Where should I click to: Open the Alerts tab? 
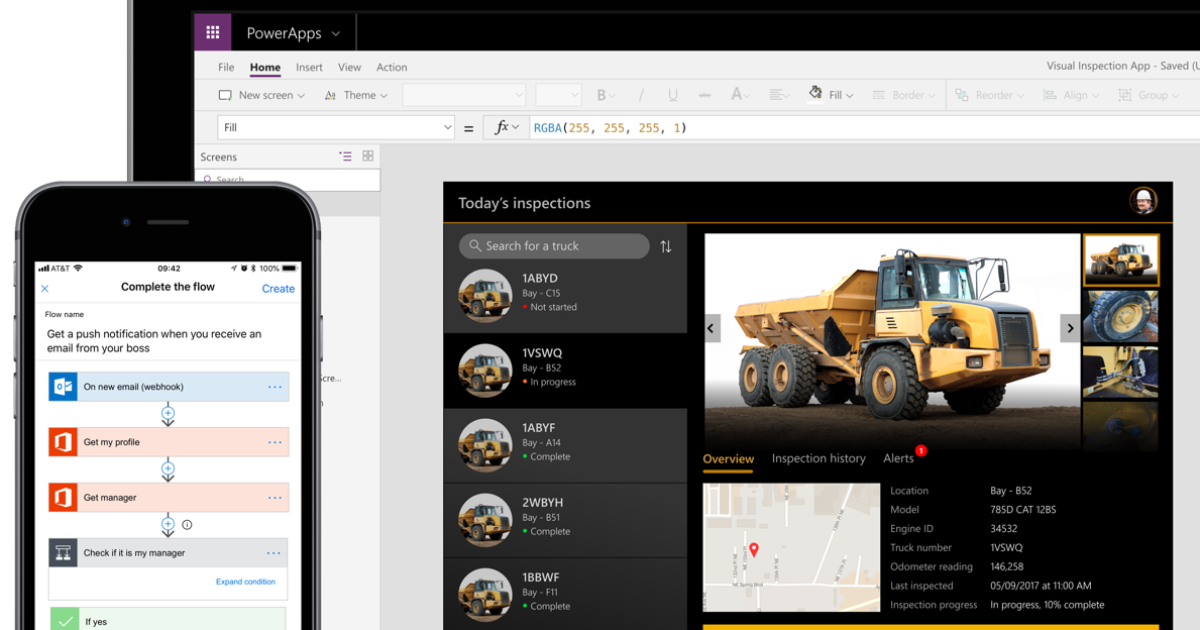898,458
